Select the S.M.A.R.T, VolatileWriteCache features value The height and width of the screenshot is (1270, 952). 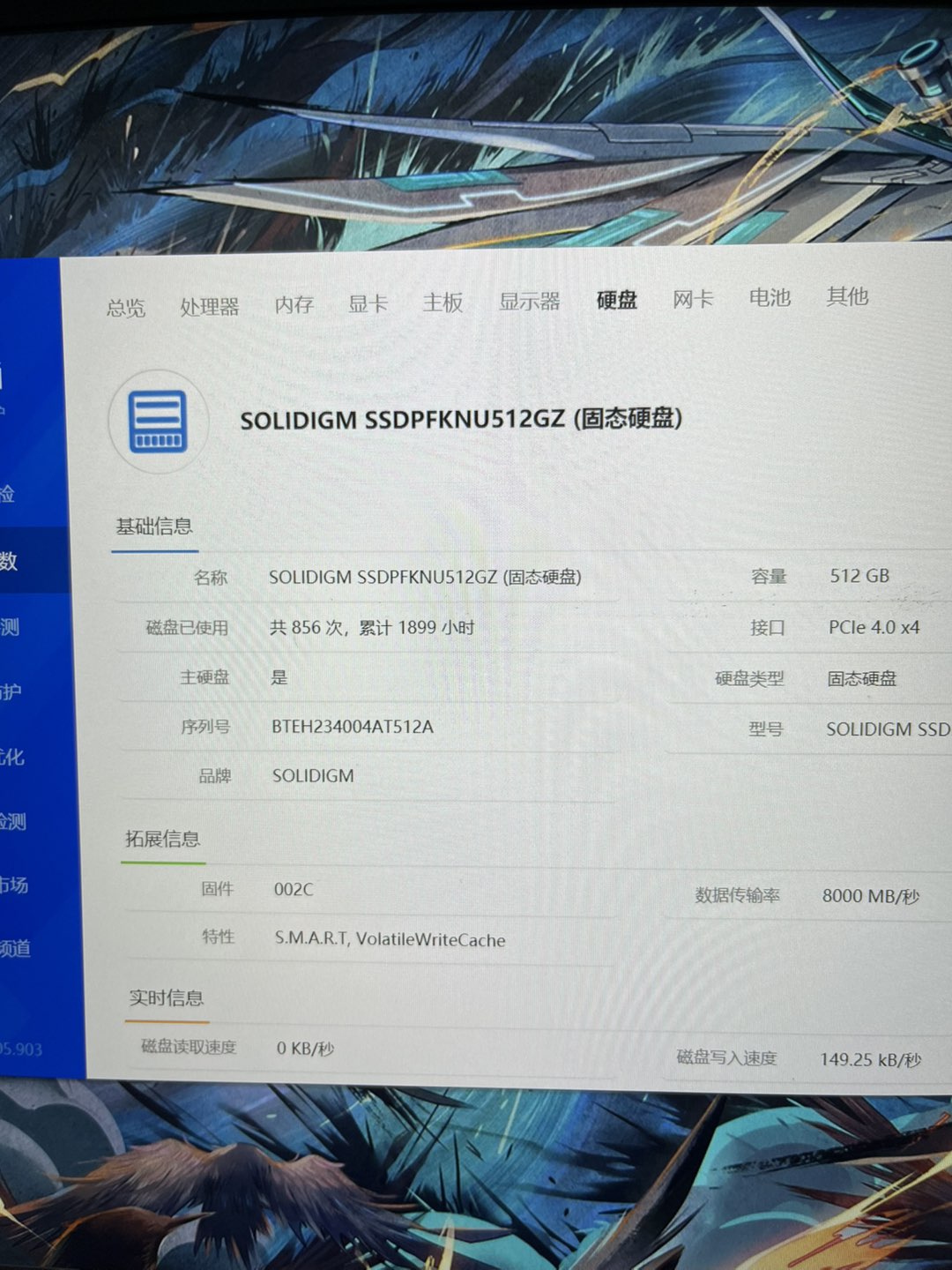pyautogui.click(x=390, y=939)
